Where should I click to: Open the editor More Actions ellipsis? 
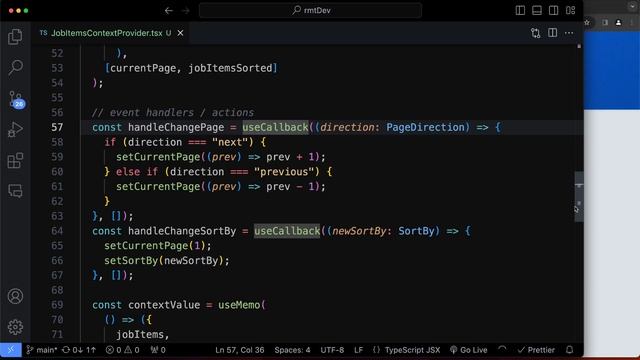569,33
